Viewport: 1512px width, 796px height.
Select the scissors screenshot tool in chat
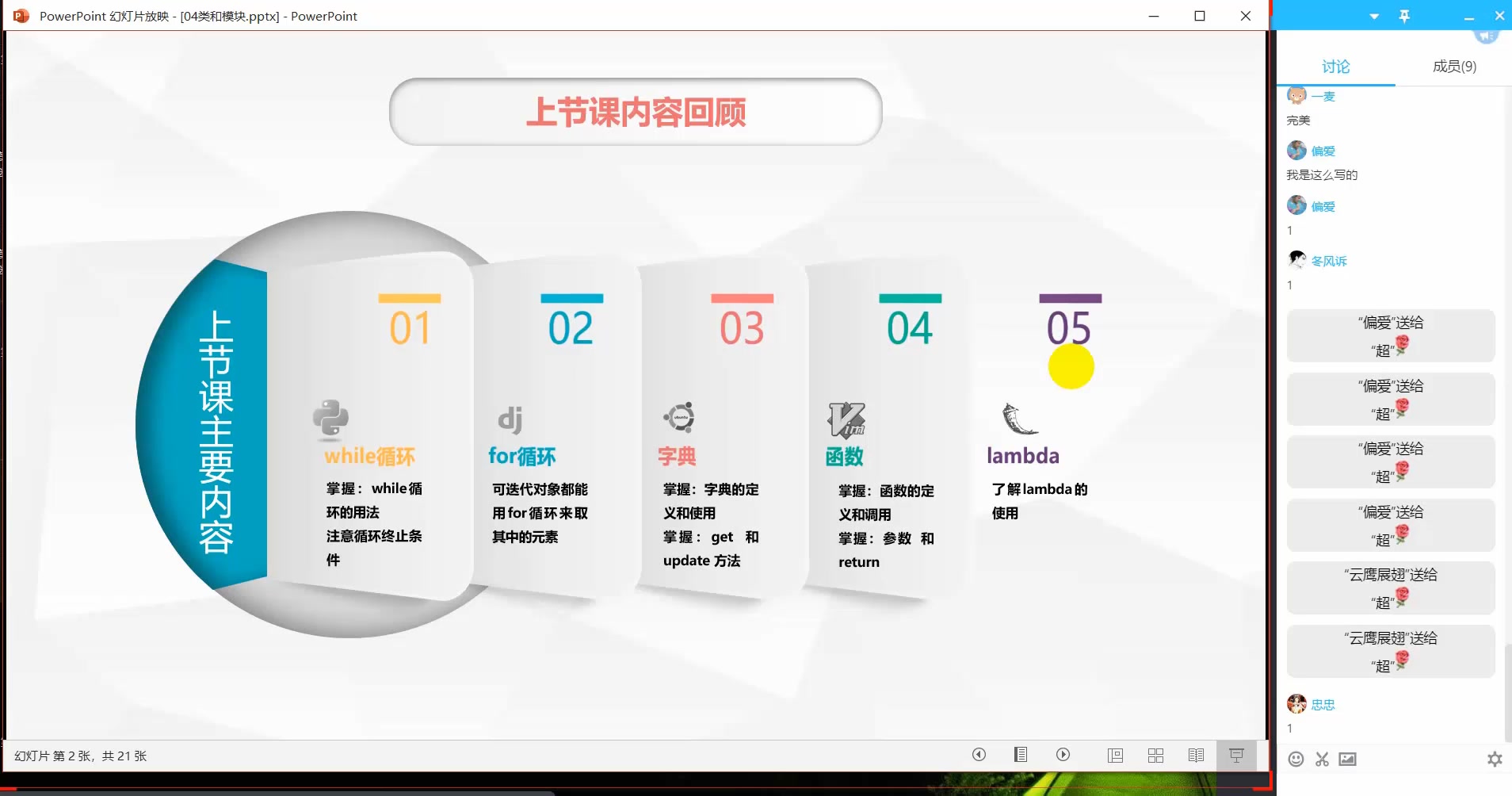(1322, 759)
